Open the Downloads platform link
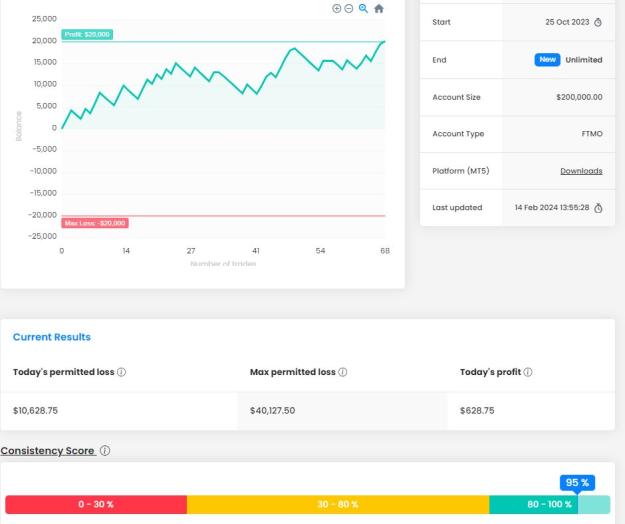This screenshot has height=524, width=625. click(581, 171)
